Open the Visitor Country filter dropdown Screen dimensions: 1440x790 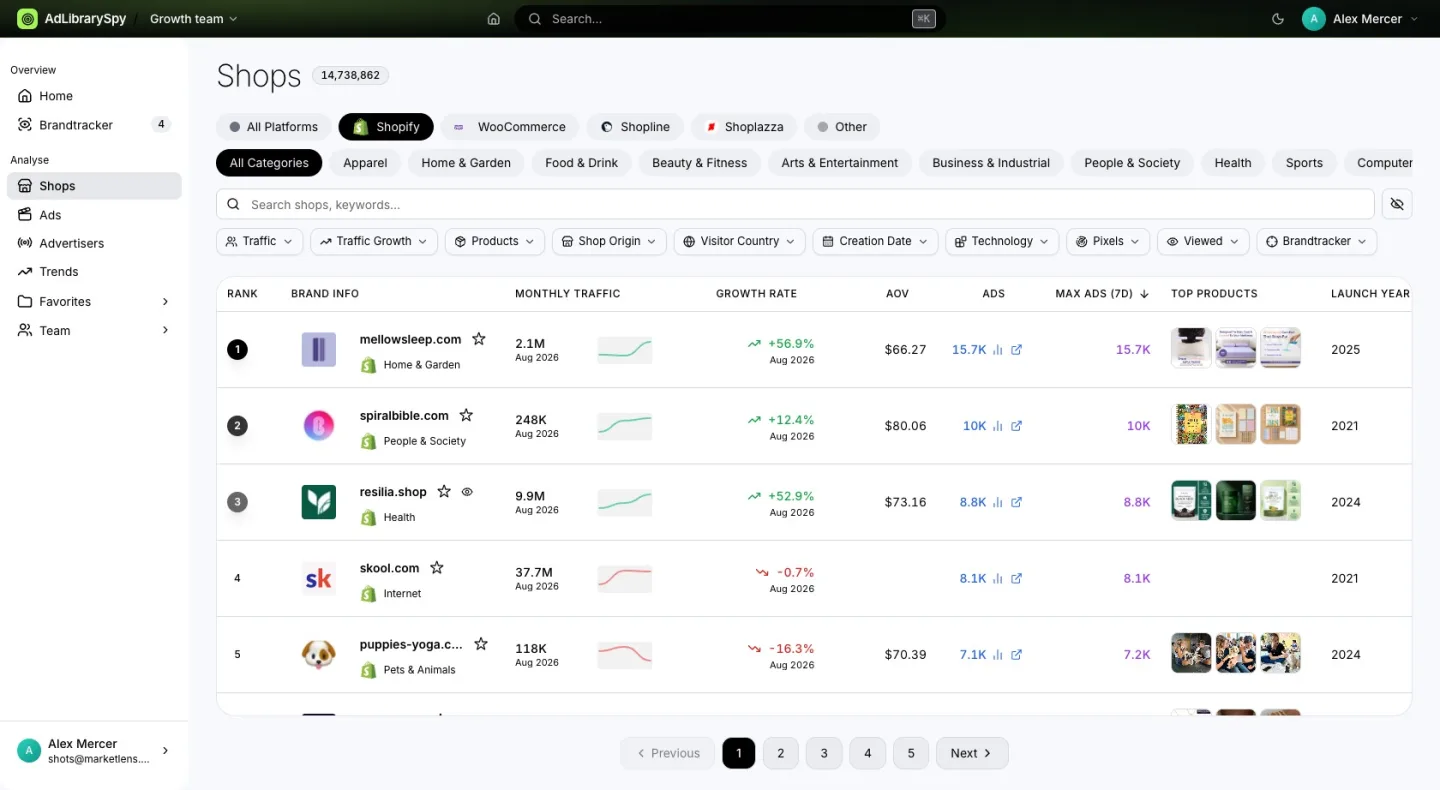point(740,241)
